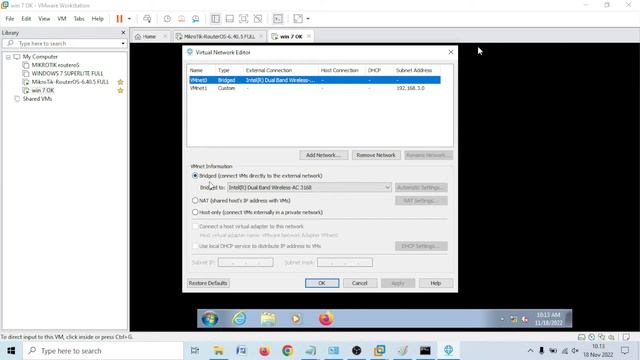640x360 pixels.
Task: Open the Virtual Network Editor taskbar icon
Action: coord(448,351)
